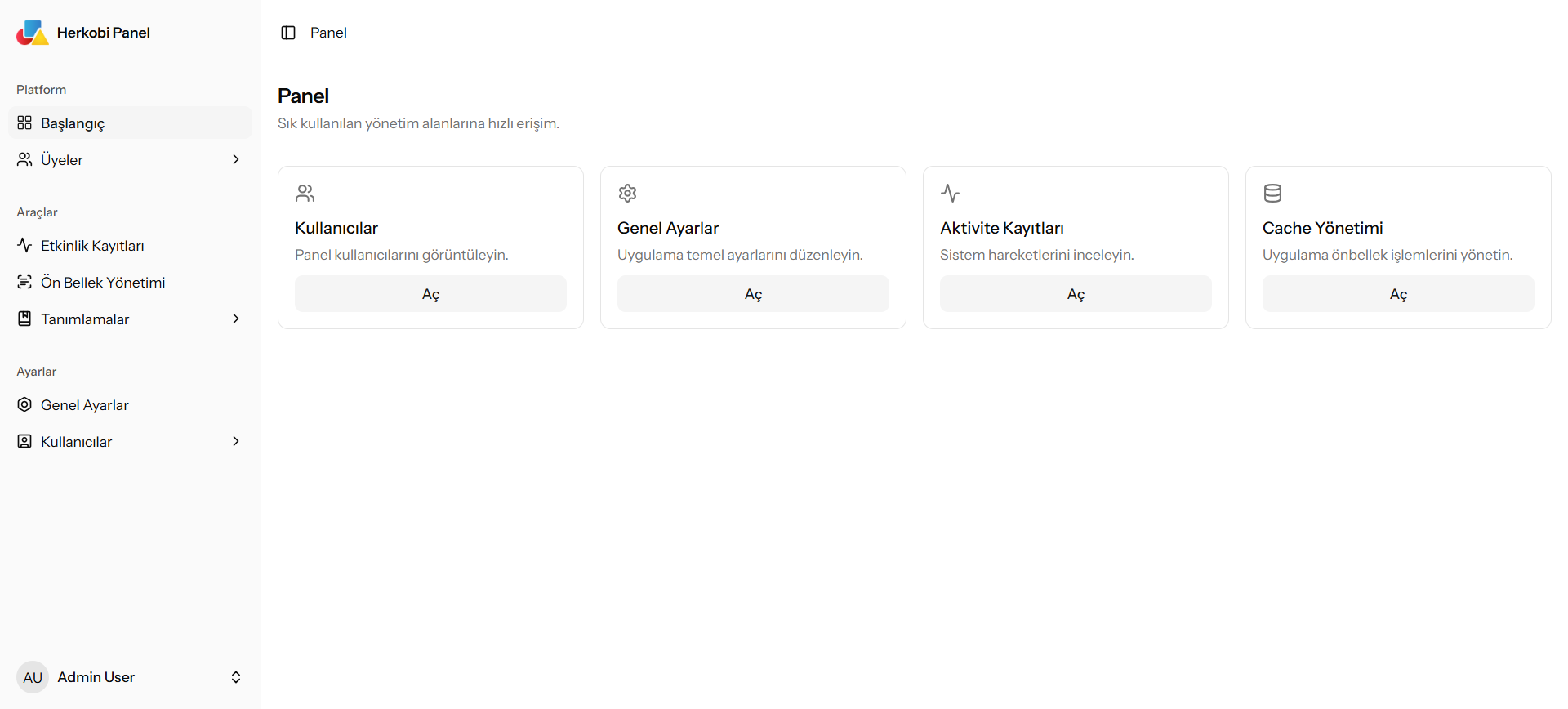
Task: Click the large Panel page heading
Action: tap(303, 96)
